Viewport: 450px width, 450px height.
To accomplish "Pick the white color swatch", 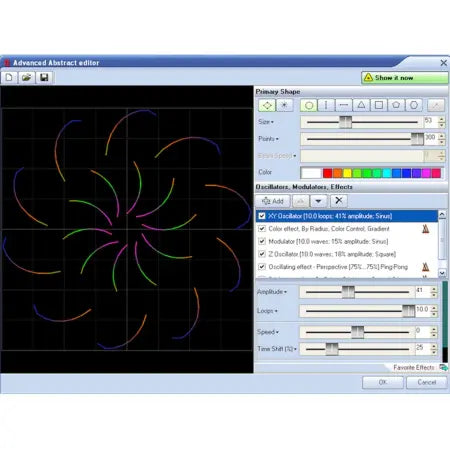I will tap(311, 173).
